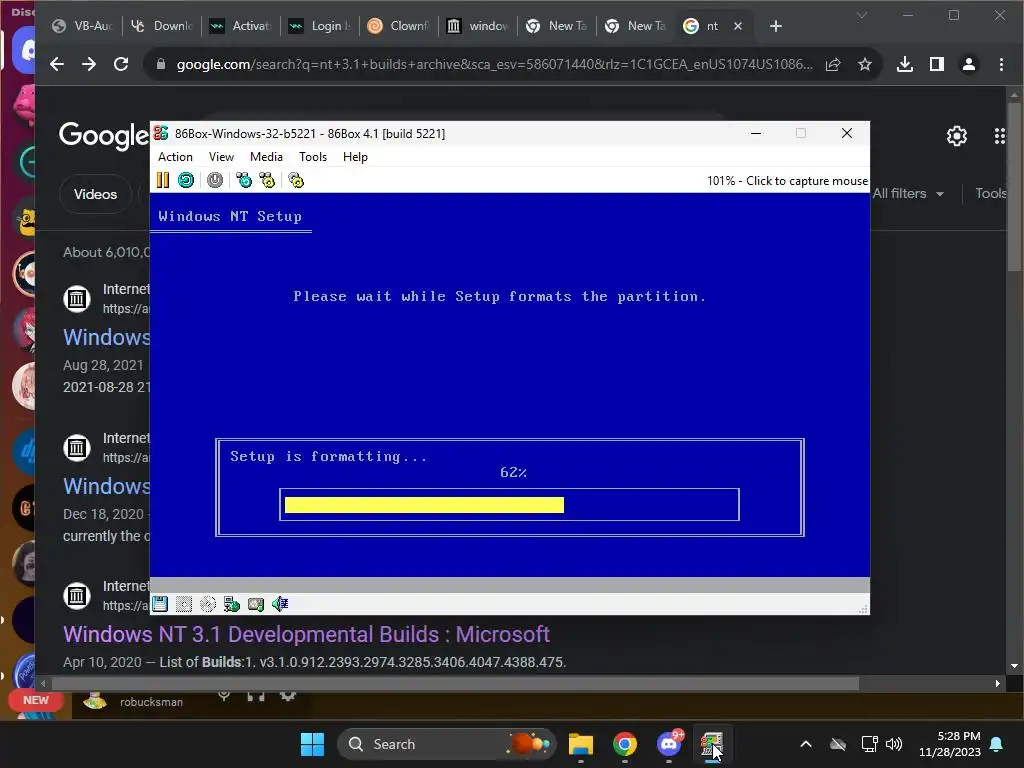Send Ctrl+Alt+Del using the teal keys icon
The width and height of the screenshot is (1024, 768).
point(244,180)
